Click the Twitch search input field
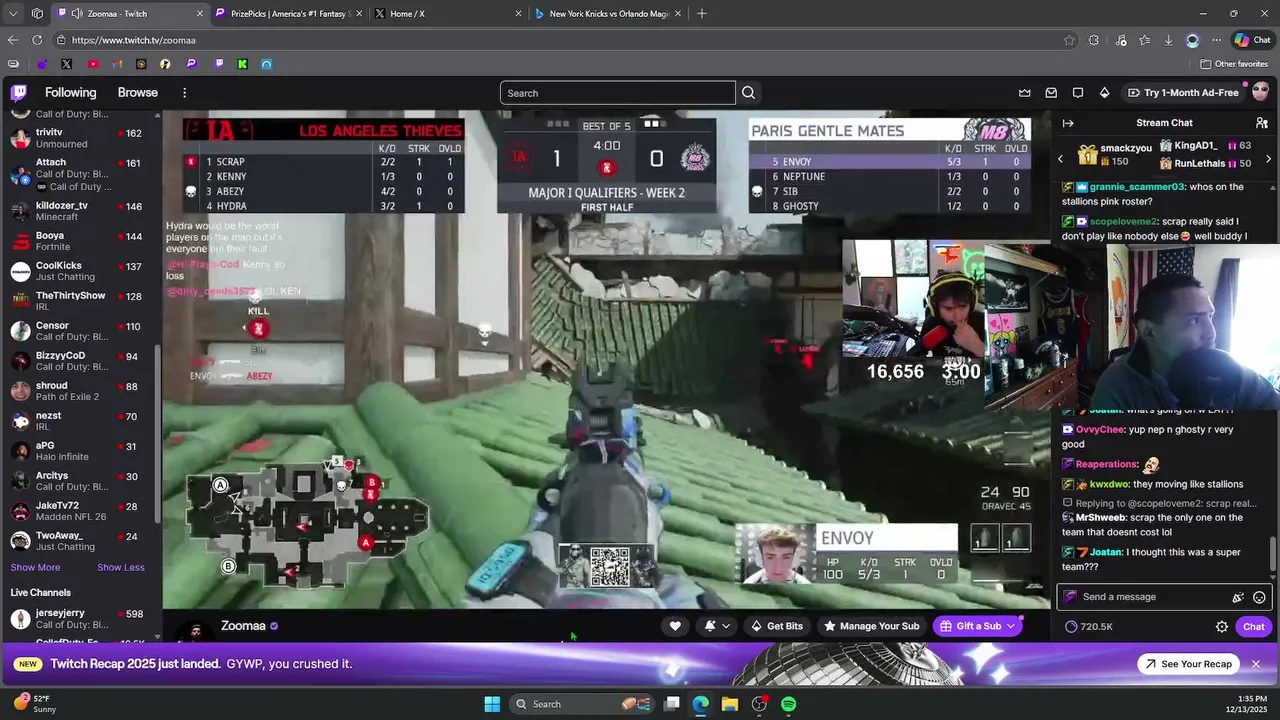This screenshot has width=1280, height=720. click(x=618, y=93)
